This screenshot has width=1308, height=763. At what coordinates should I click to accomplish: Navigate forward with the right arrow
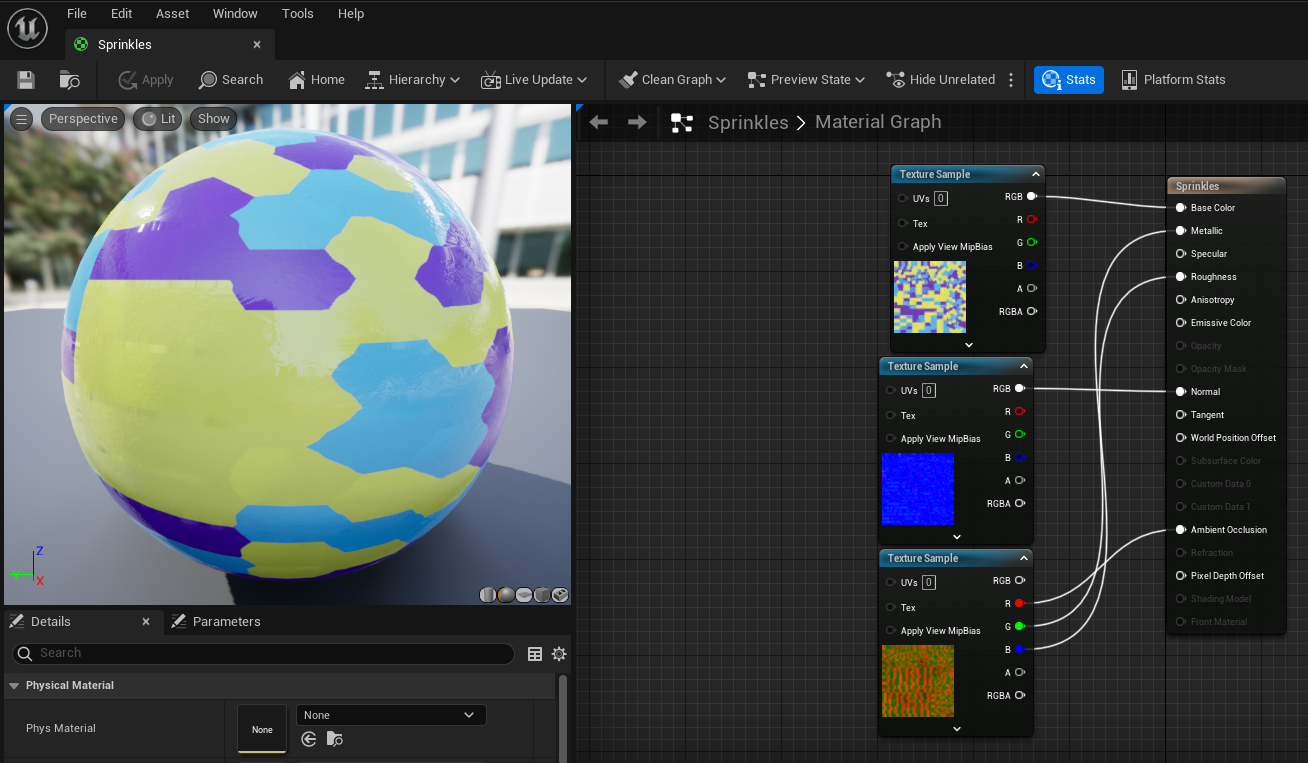637,122
